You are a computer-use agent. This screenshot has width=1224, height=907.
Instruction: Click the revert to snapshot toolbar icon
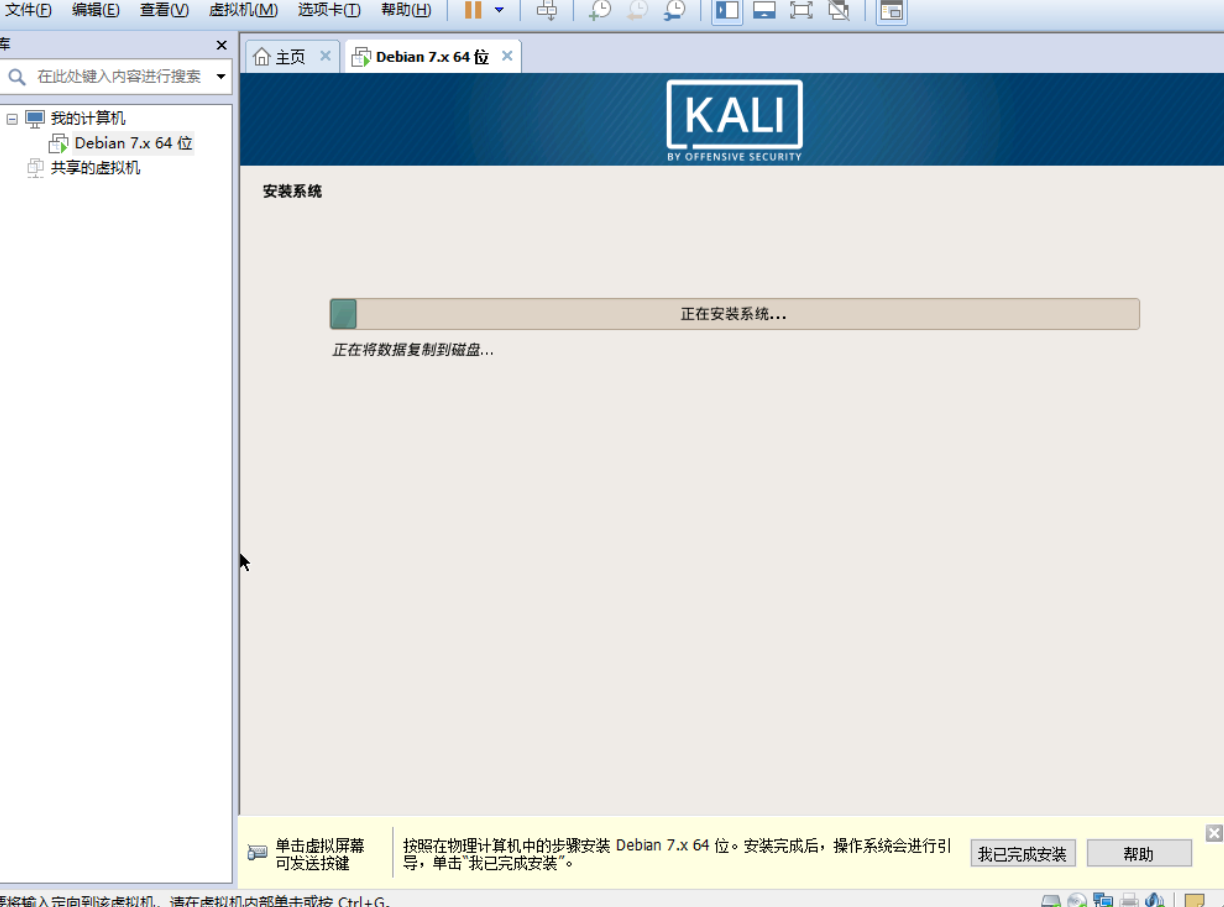point(637,11)
